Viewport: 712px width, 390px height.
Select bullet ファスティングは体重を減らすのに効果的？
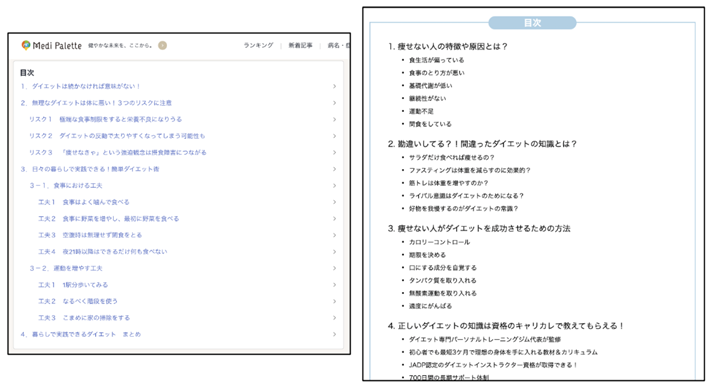470,170
